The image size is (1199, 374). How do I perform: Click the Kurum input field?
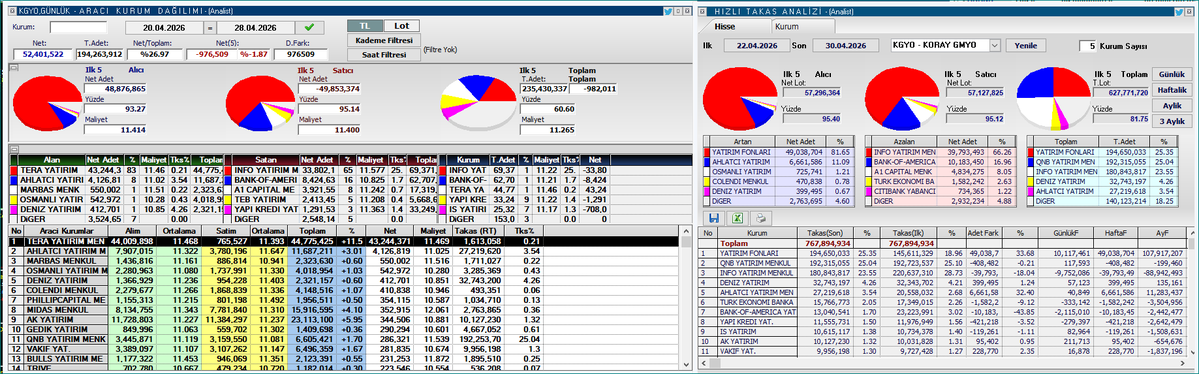pyautogui.click(x=78, y=28)
